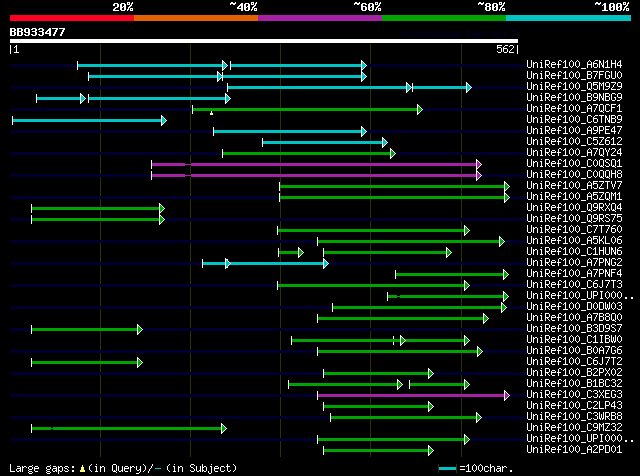This screenshot has width=640, height=476.
Task: Open the UniRef100_B9NBG9 hit label
Action: (574, 98)
